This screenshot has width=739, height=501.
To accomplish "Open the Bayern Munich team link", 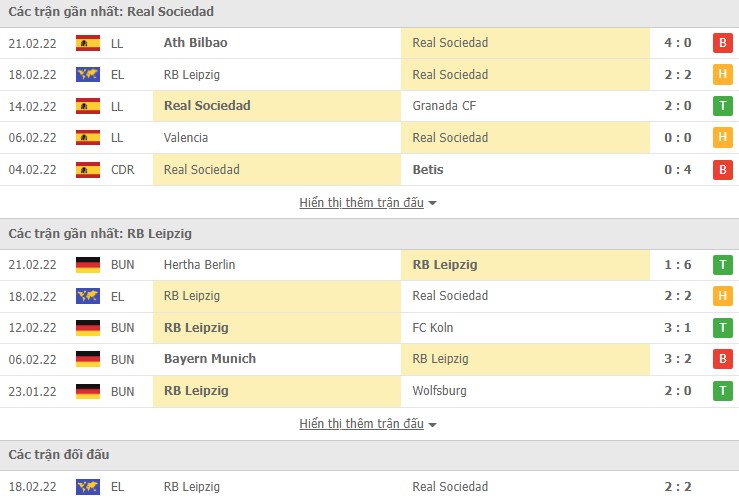I will coord(209,359).
